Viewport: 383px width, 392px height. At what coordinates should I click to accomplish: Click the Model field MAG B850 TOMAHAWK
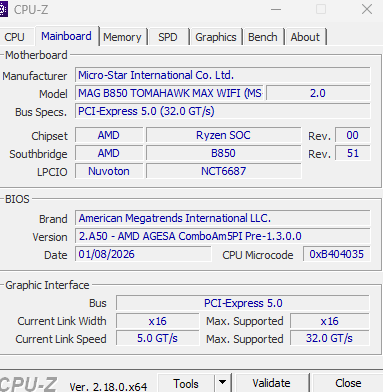point(169,93)
